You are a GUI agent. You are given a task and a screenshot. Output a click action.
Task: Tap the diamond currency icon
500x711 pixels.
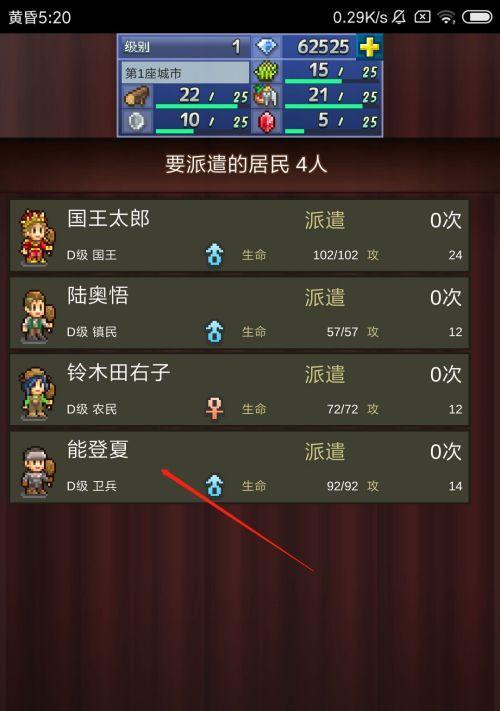coord(267,46)
